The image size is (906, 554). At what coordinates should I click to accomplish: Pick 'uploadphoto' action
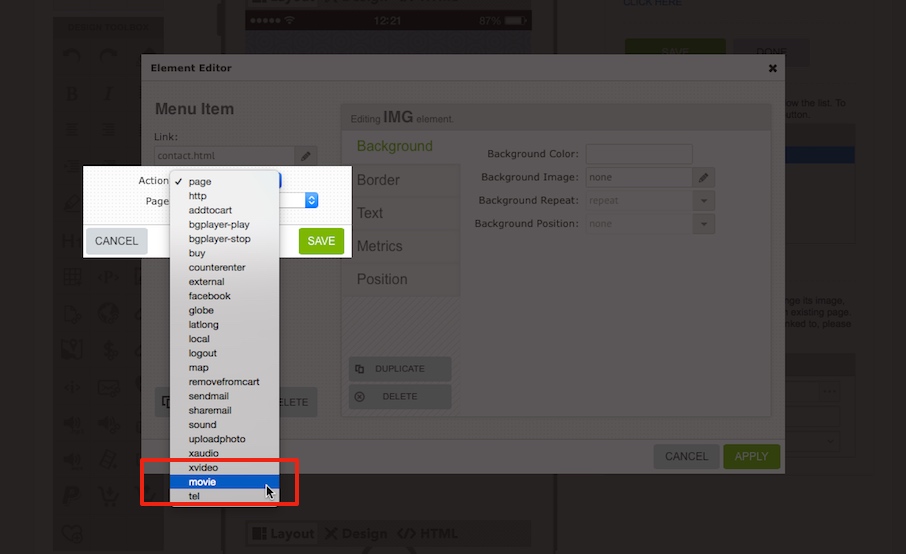[x=224, y=439]
